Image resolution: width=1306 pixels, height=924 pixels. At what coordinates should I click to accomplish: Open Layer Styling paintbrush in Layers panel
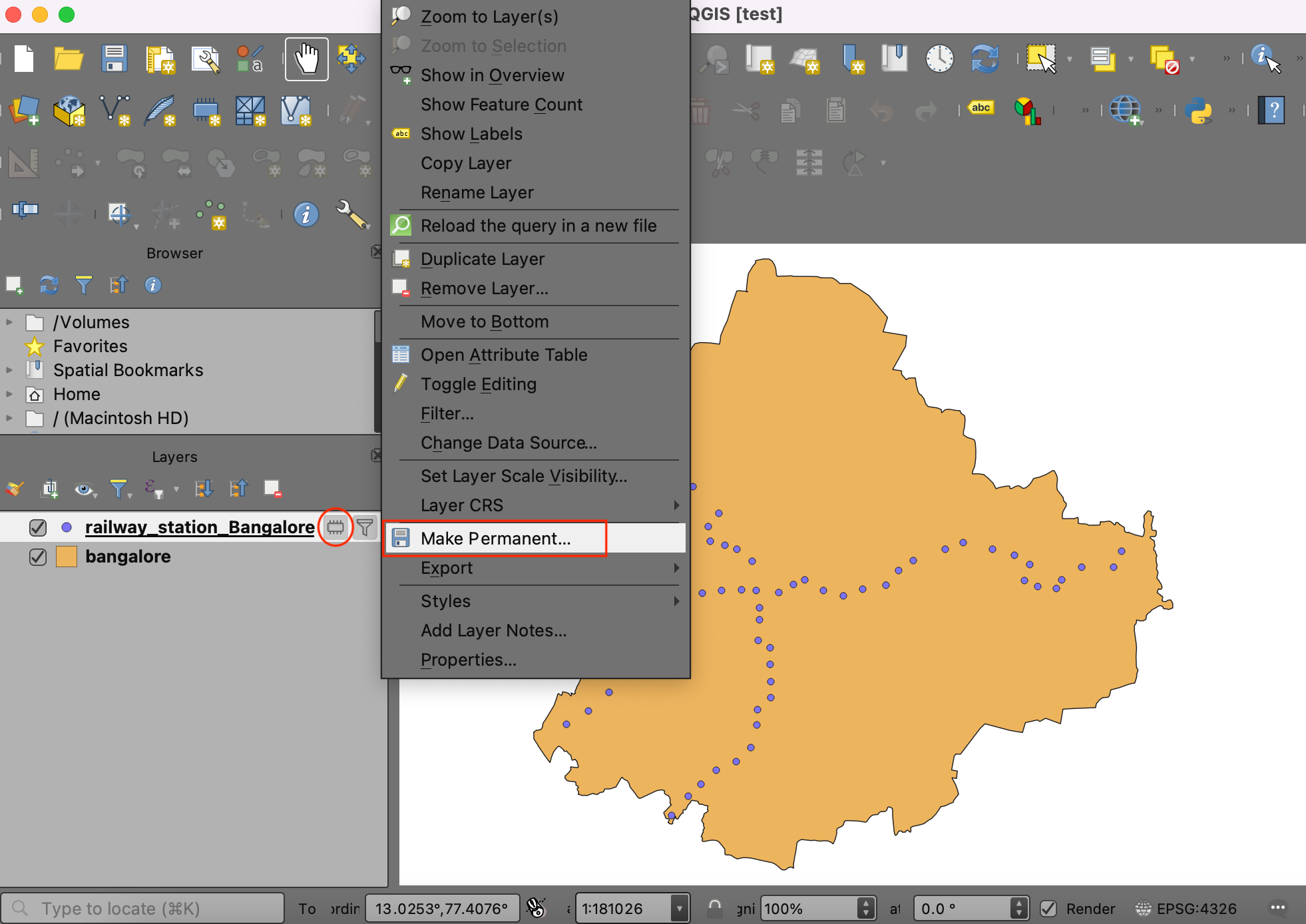click(x=15, y=489)
